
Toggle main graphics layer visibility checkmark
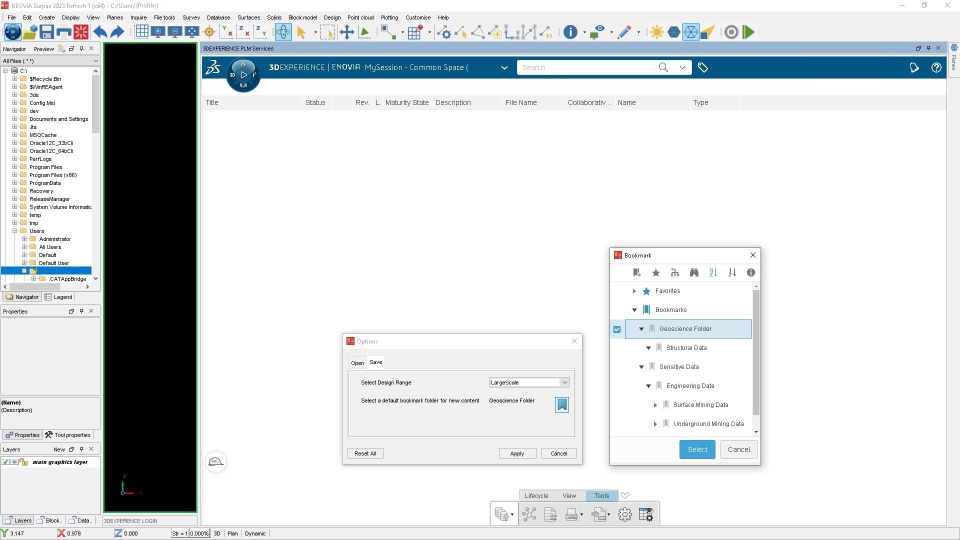click(x=6, y=462)
